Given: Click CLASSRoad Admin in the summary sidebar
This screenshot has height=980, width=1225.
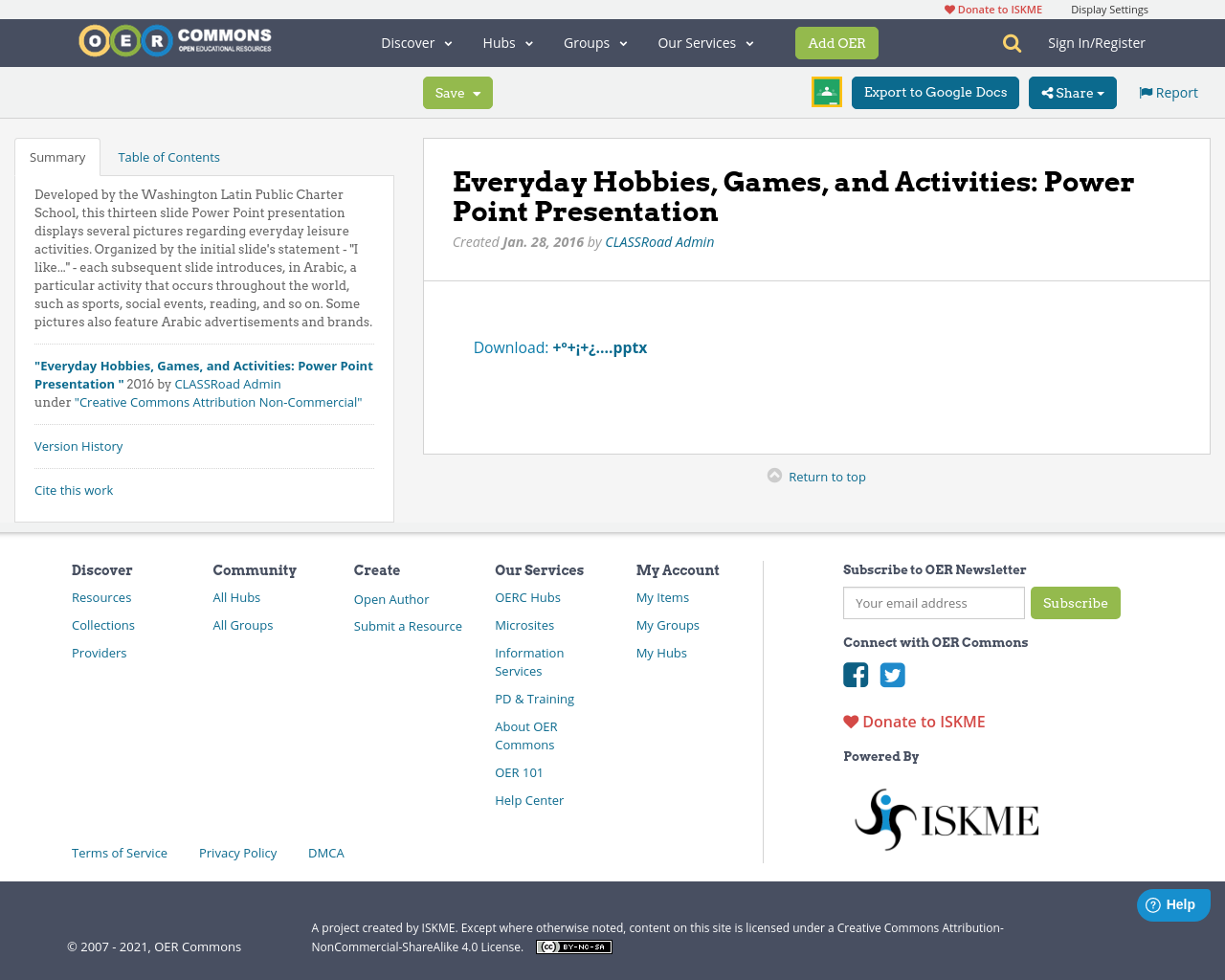Looking at the screenshot, I should point(228,384).
